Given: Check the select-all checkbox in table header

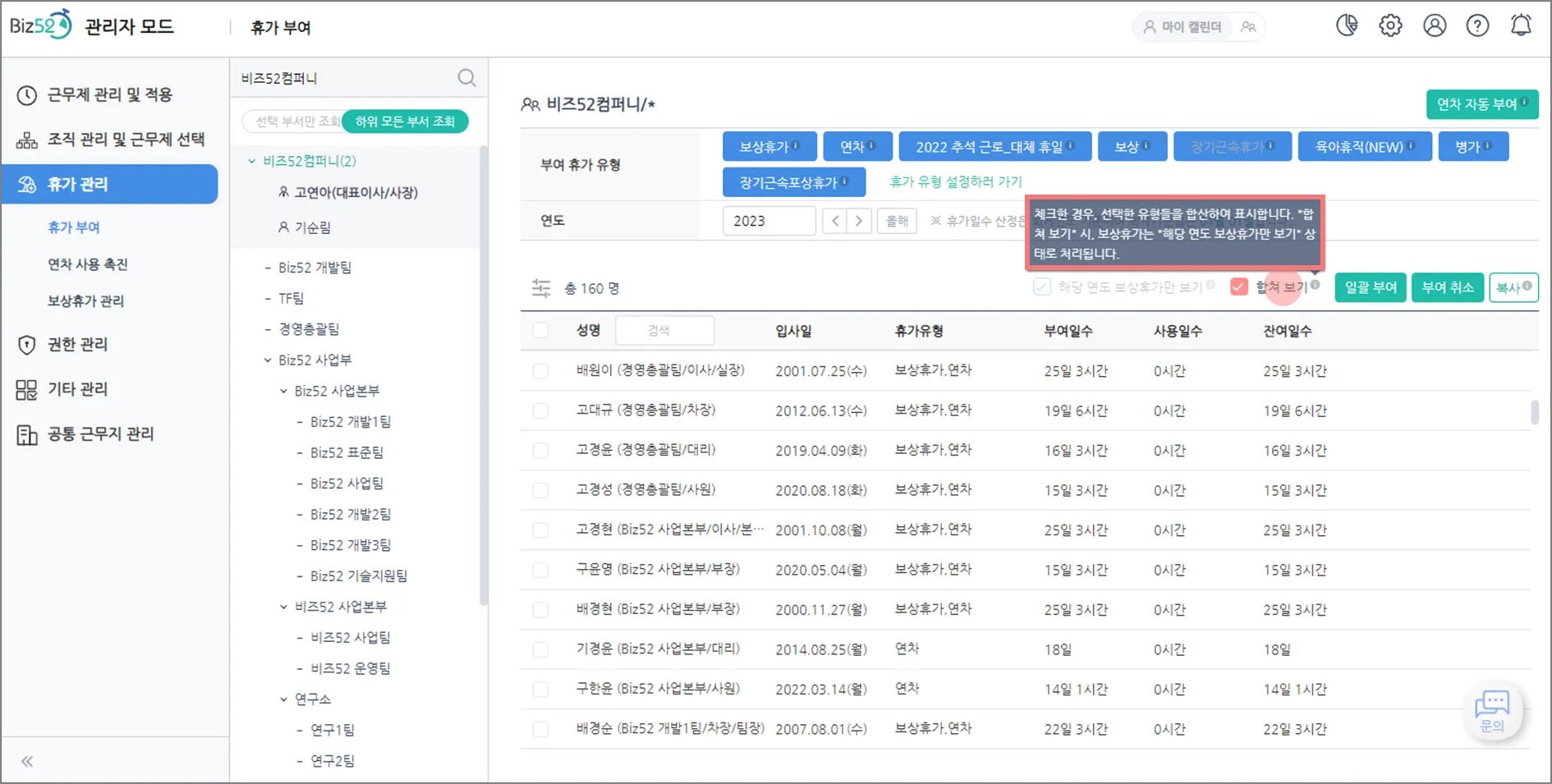Looking at the screenshot, I should click(540, 331).
